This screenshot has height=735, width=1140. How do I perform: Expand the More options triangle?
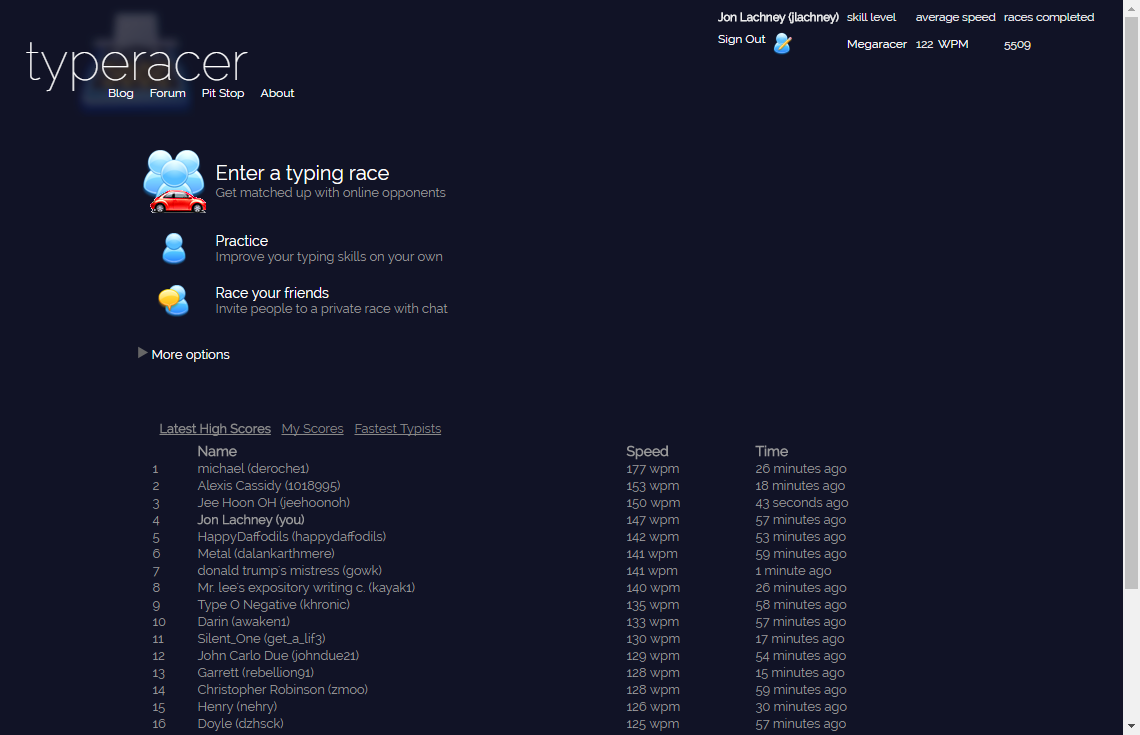point(142,353)
